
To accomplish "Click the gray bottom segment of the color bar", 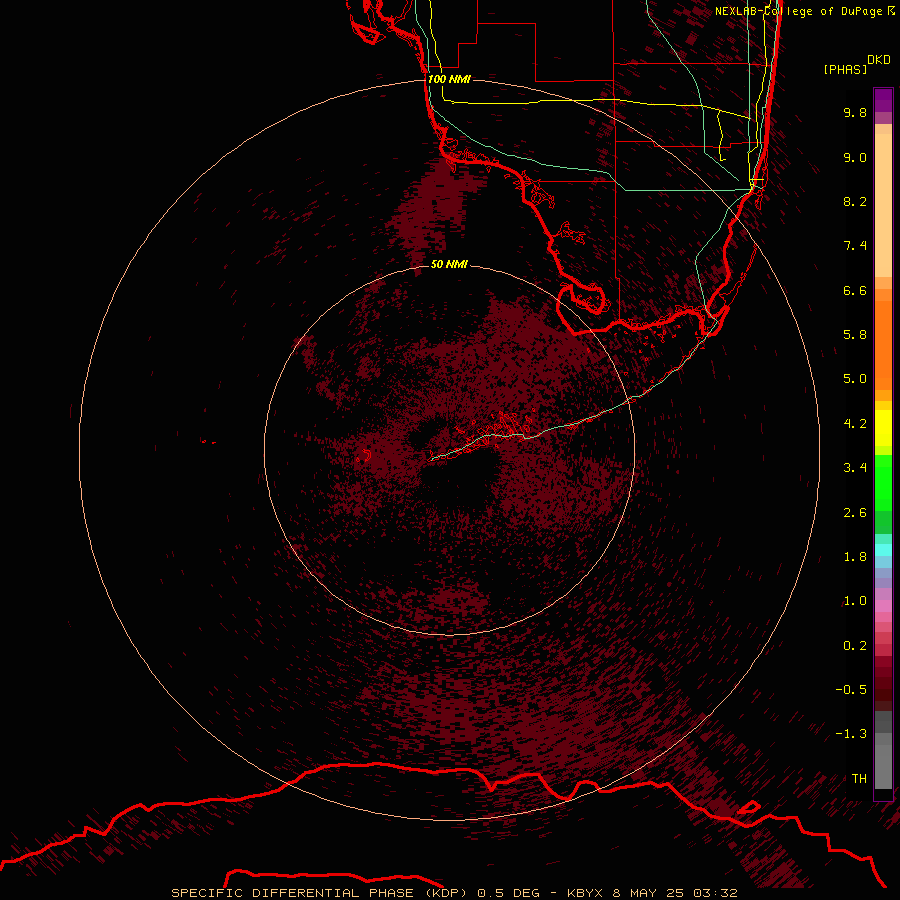I will click(x=883, y=766).
